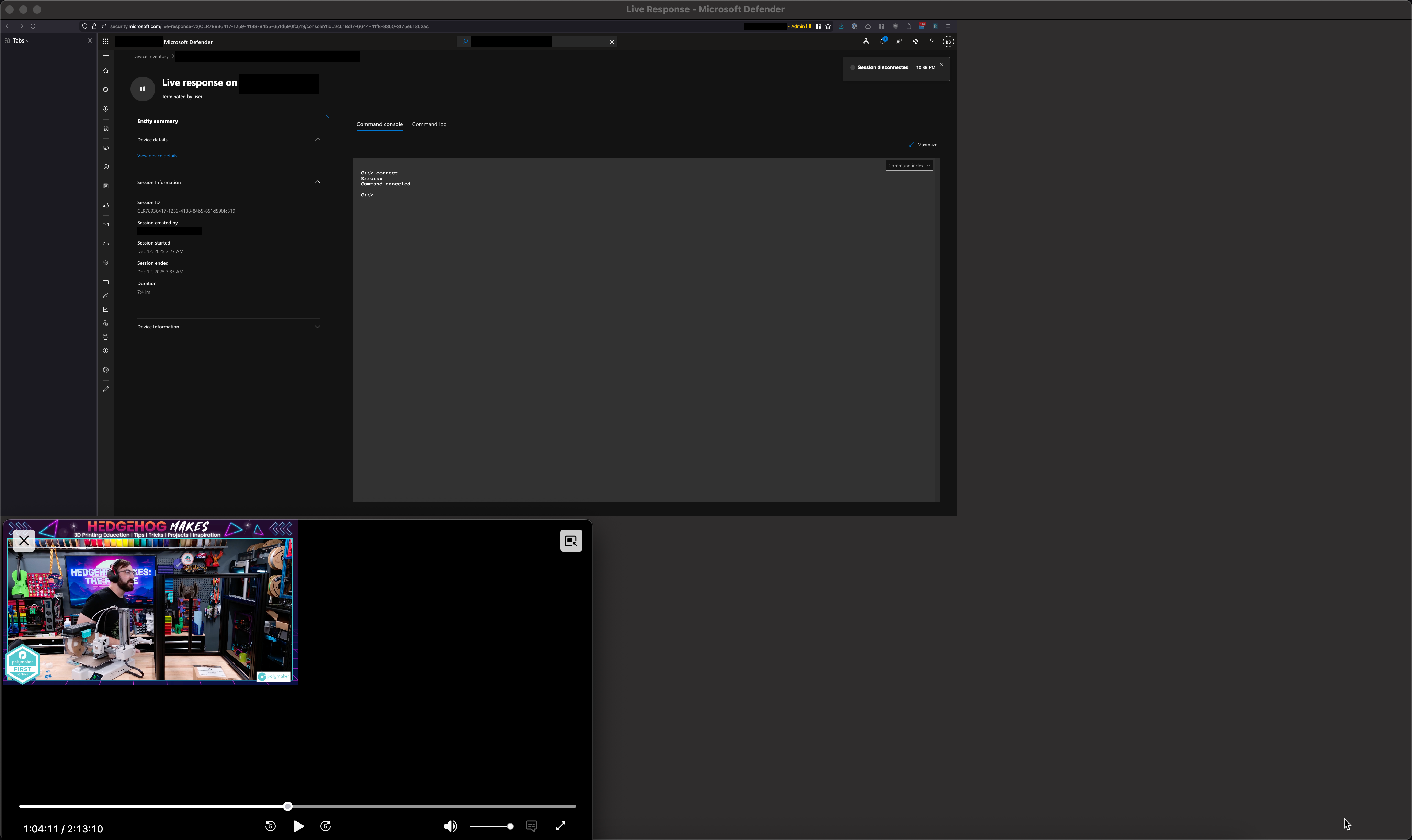Click the help question mark icon
Image resolution: width=1412 pixels, height=840 pixels.
932,42
